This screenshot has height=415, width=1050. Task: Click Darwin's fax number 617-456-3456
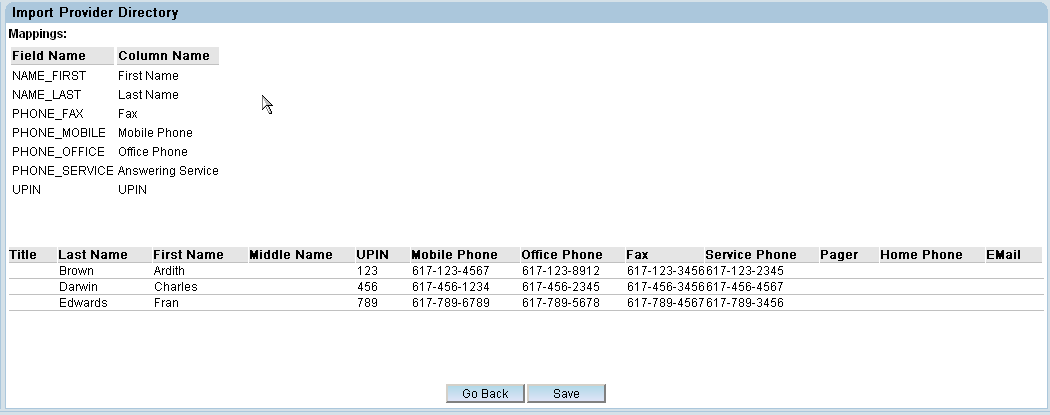666,287
